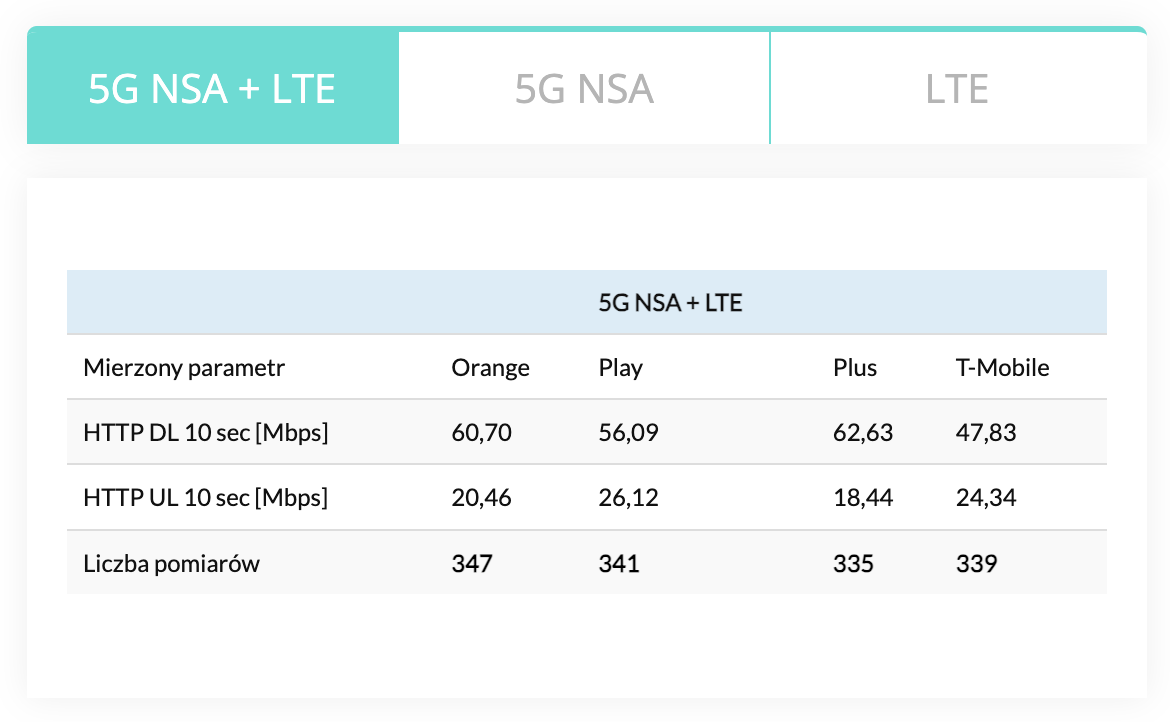
Task: Select the T-Mobile column header
Action: tap(1002, 368)
